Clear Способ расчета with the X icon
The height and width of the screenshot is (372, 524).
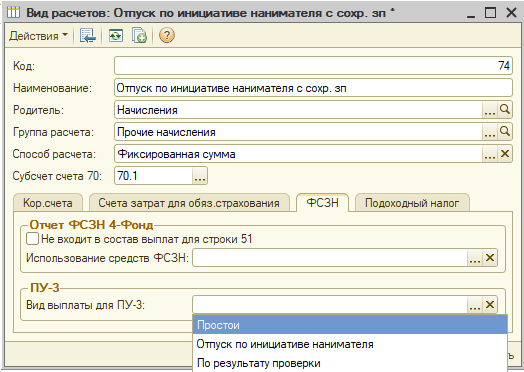click(x=505, y=154)
